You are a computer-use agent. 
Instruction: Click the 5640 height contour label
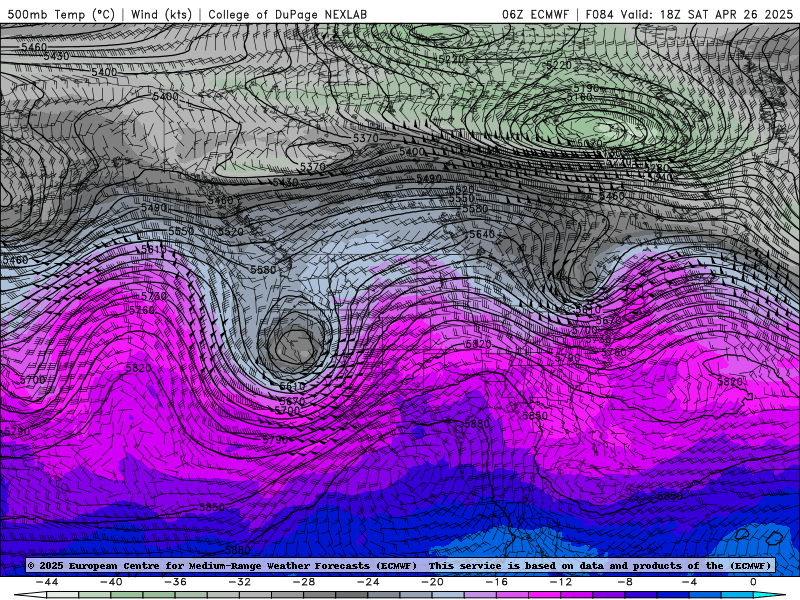(x=482, y=234)
